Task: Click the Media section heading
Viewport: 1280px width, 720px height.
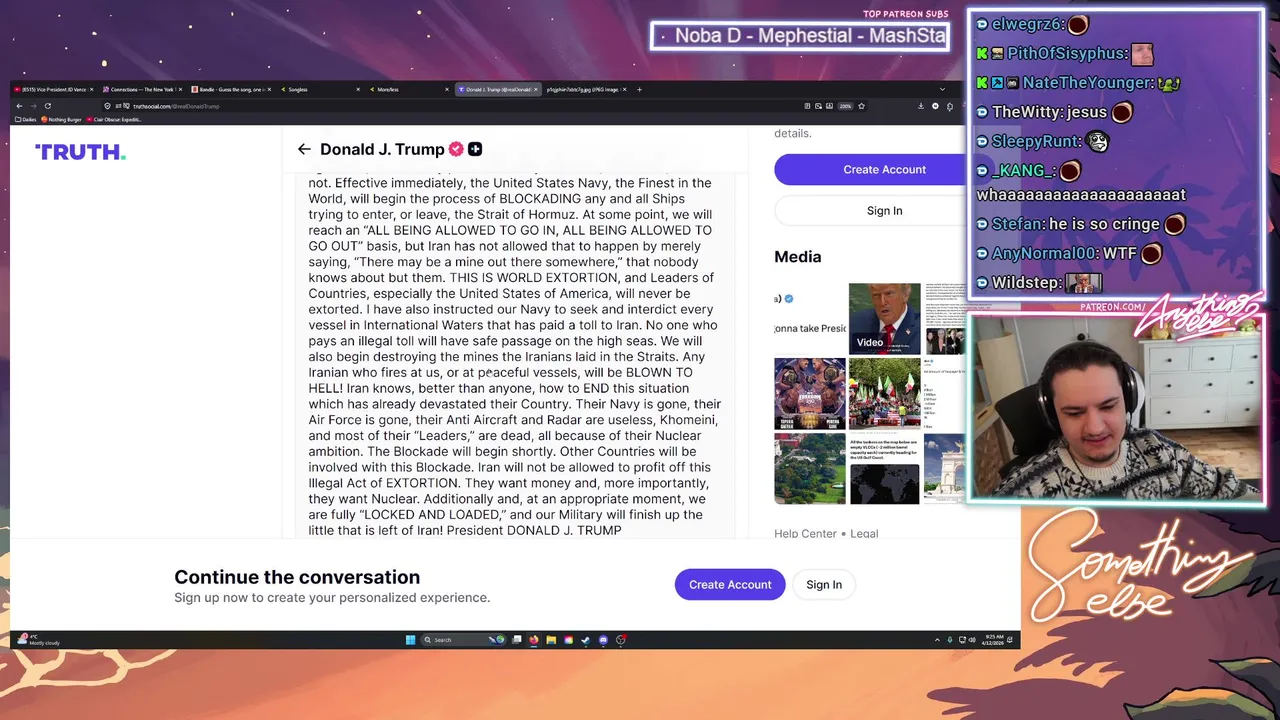Action: (x=797, y=257)
